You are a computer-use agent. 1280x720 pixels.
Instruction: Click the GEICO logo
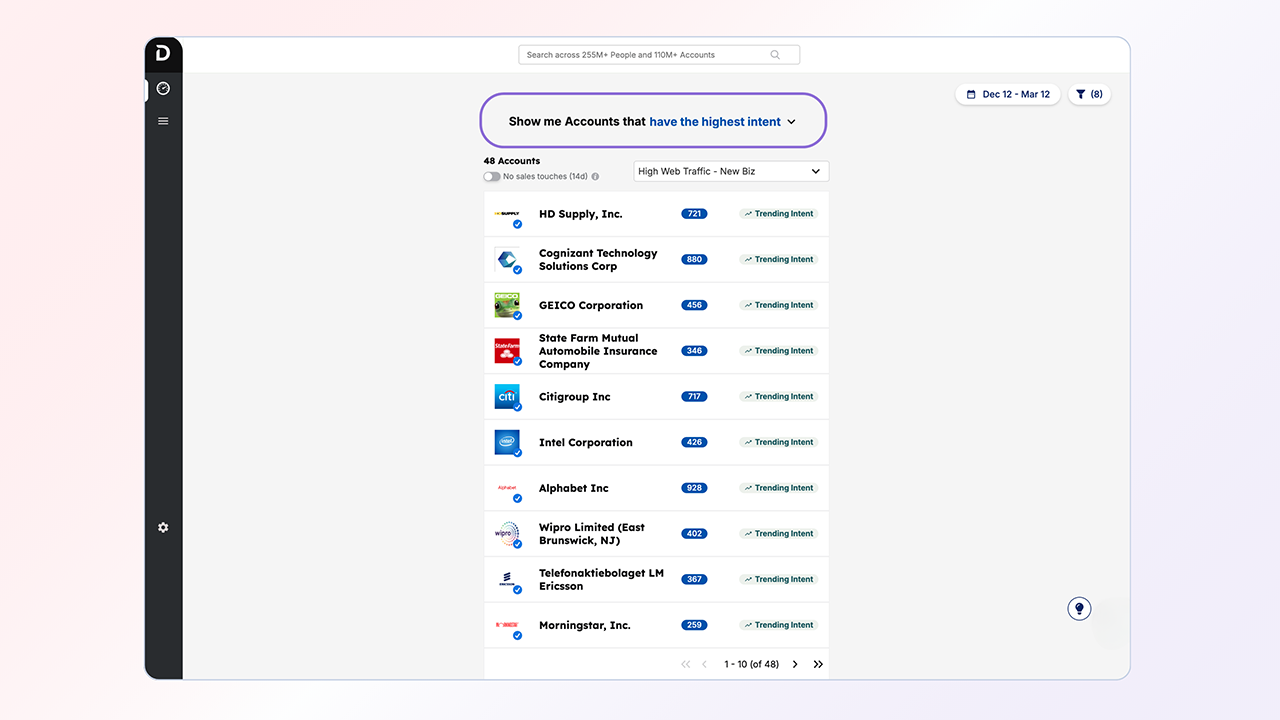(507, 305)
